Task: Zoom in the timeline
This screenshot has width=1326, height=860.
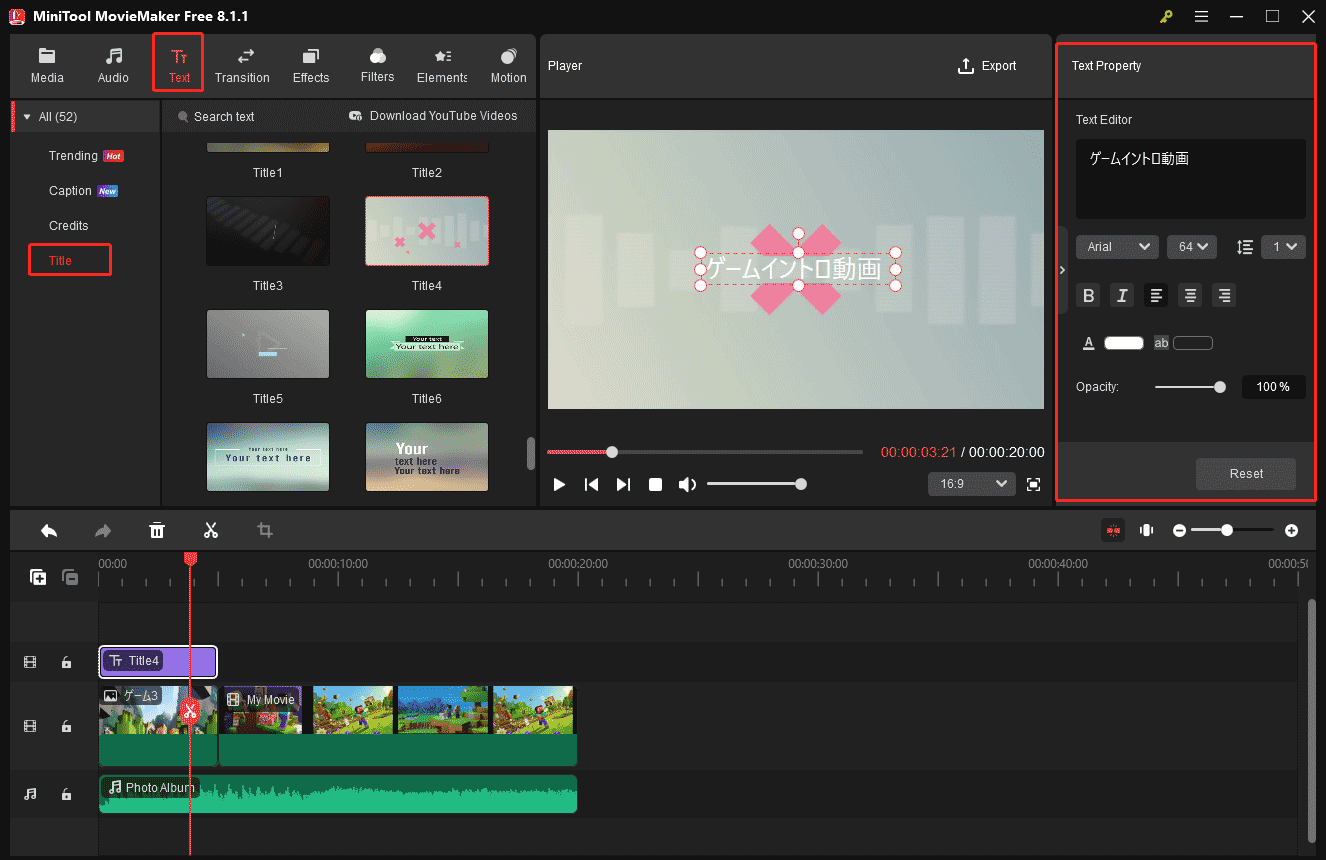Action: click(x=1291, y=530)
